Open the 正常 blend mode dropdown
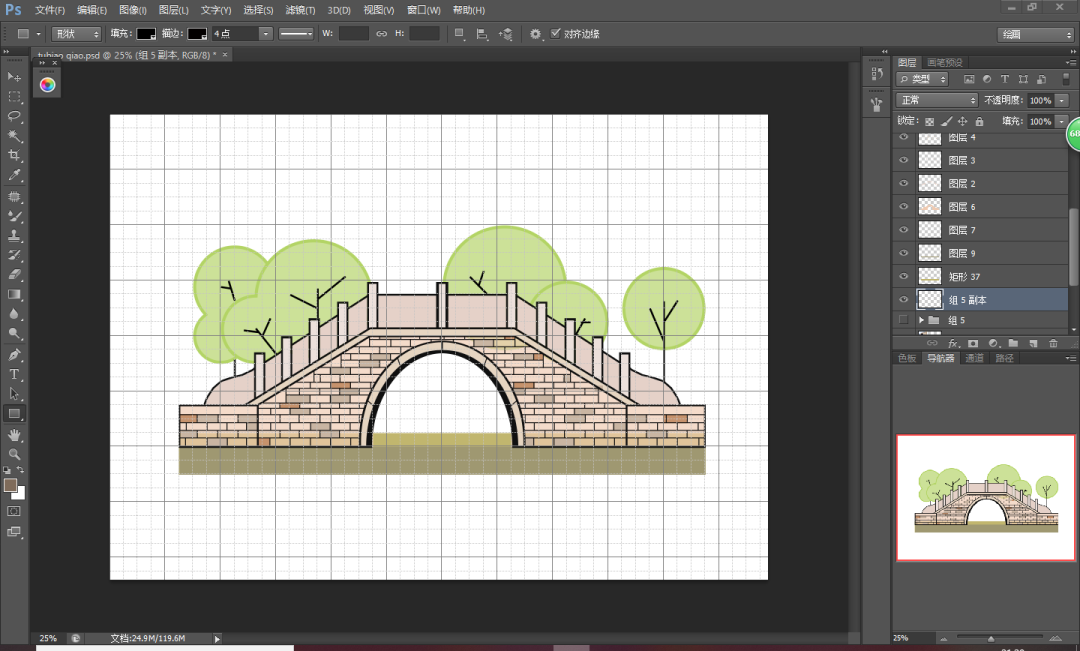Image resolution: width=1080 pixels, height=651 pixels. (937, 100)
